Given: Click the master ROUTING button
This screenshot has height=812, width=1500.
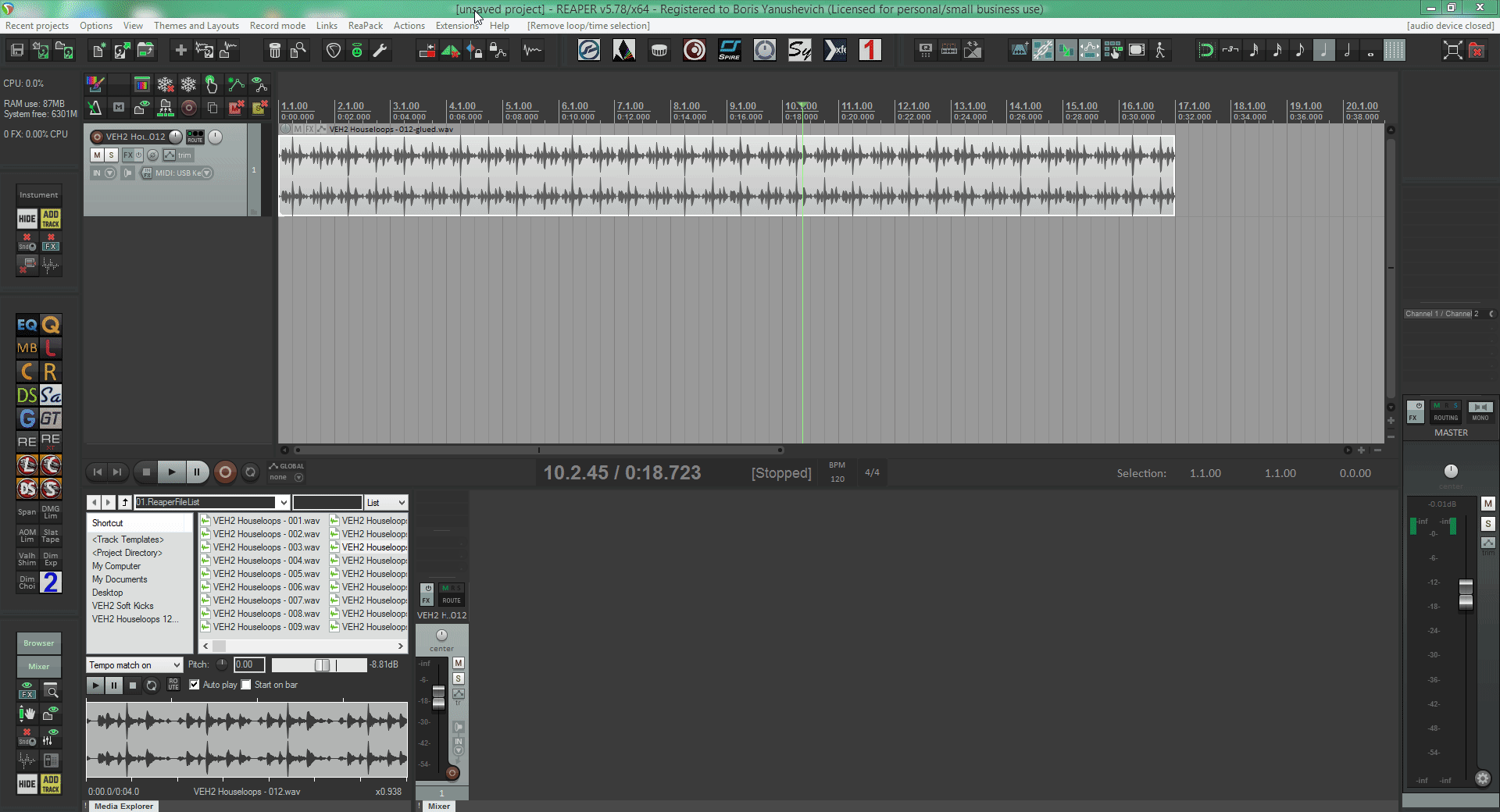Looking at the screenshot, I should 1446,411.
